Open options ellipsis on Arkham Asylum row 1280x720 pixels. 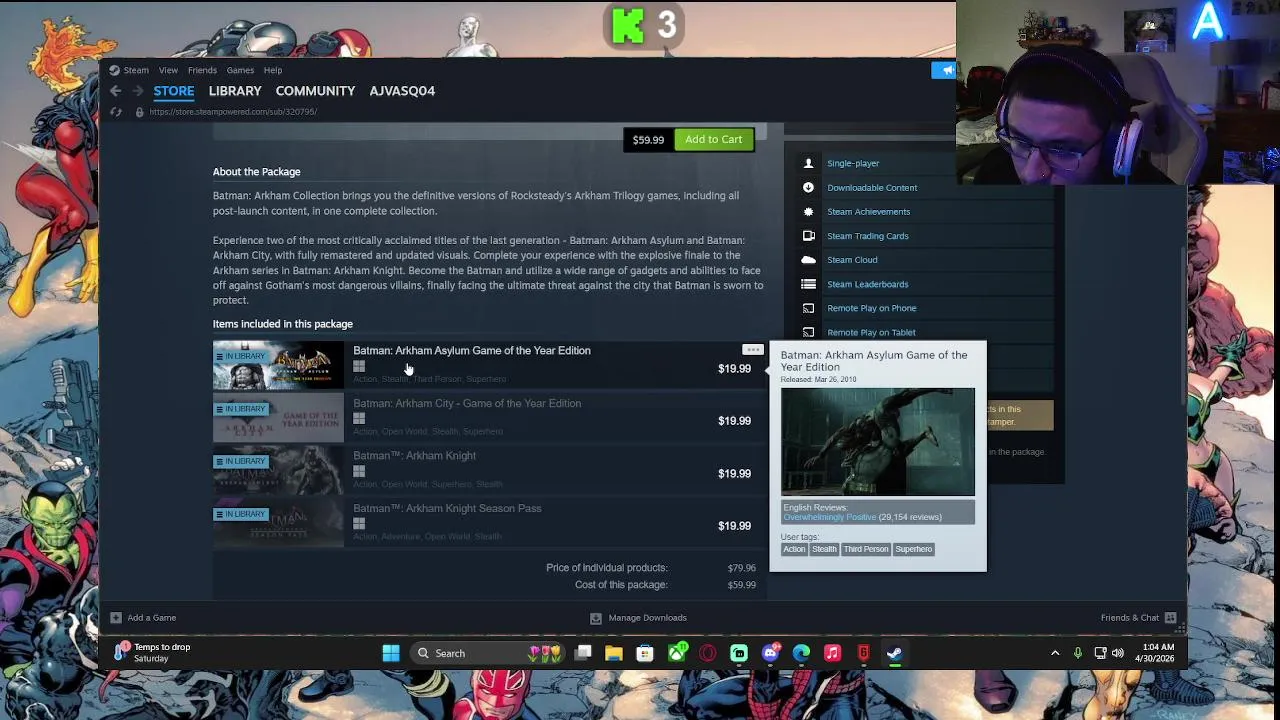coord(753,350)
